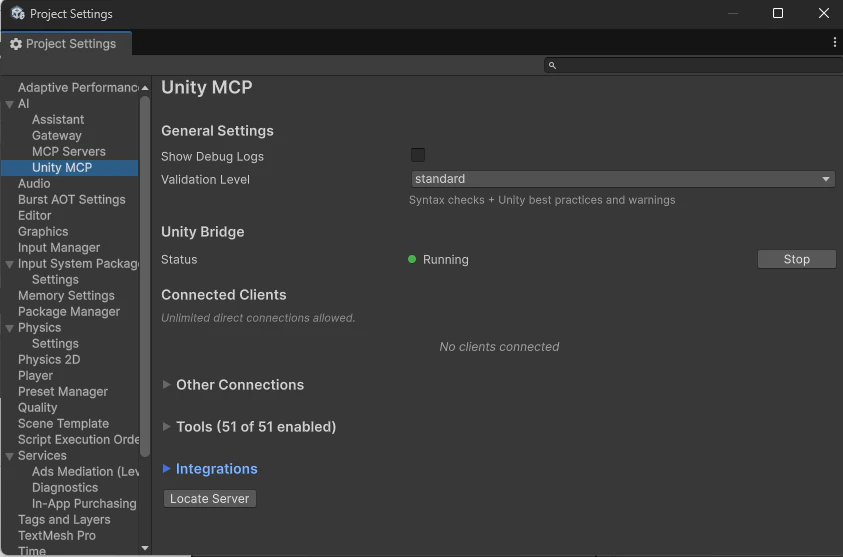The image size is (843, 557).
Task: Open Tags and Layers settings
Action: tap(64, 520)
